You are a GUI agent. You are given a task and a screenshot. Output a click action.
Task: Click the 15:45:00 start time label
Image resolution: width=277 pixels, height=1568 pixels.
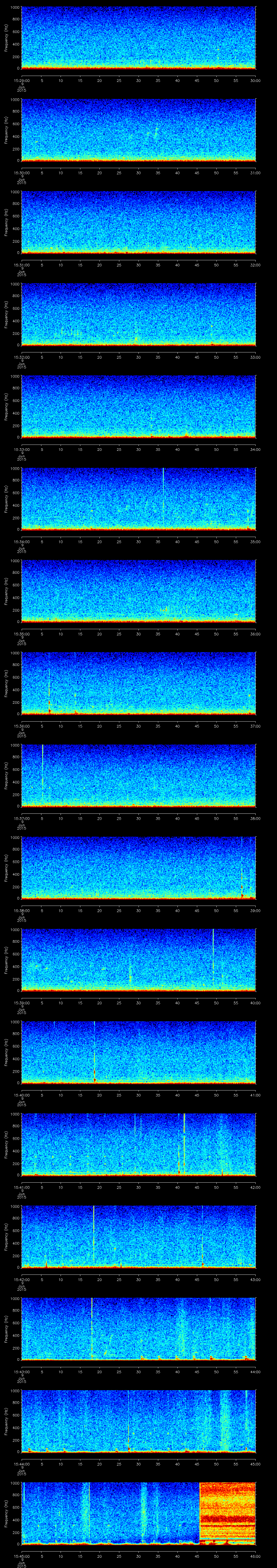[x=21, y=1556]
